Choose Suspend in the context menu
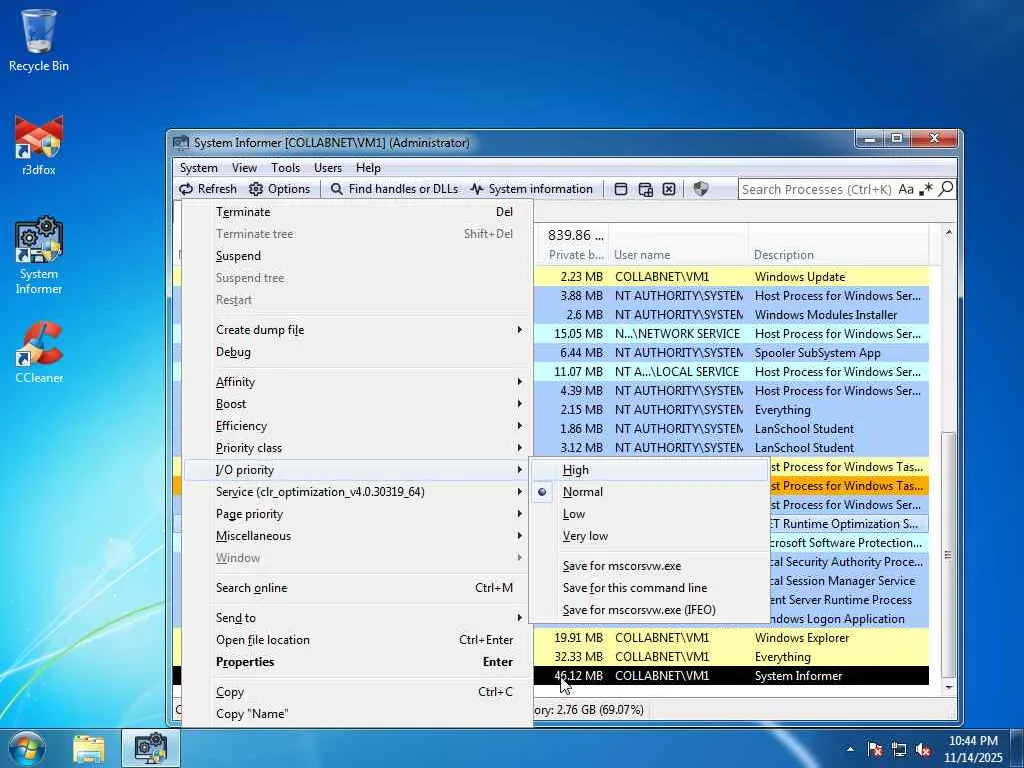 coord(357,256)
